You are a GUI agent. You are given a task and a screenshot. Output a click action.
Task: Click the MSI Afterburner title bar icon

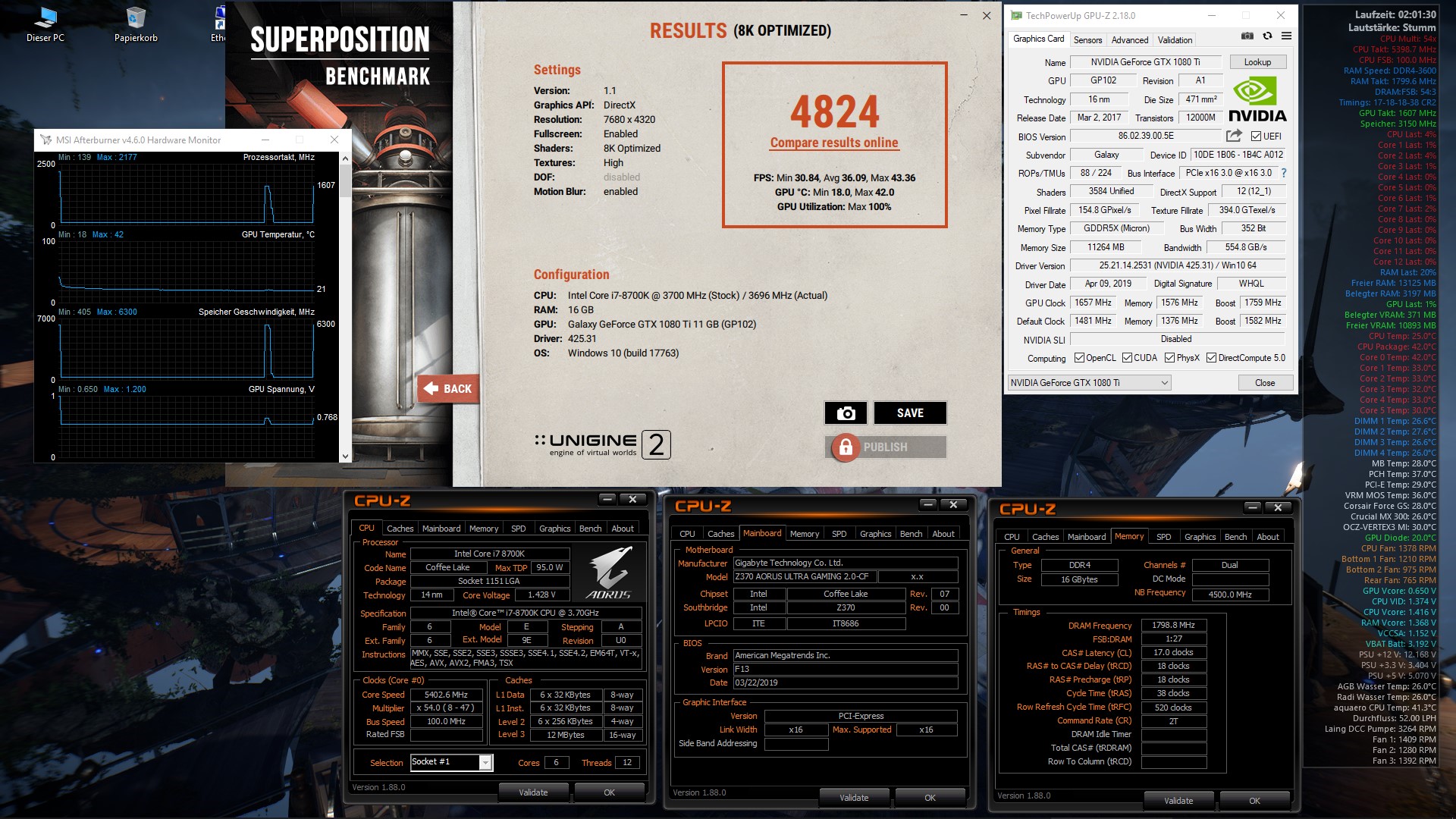(x=45, y=140)
